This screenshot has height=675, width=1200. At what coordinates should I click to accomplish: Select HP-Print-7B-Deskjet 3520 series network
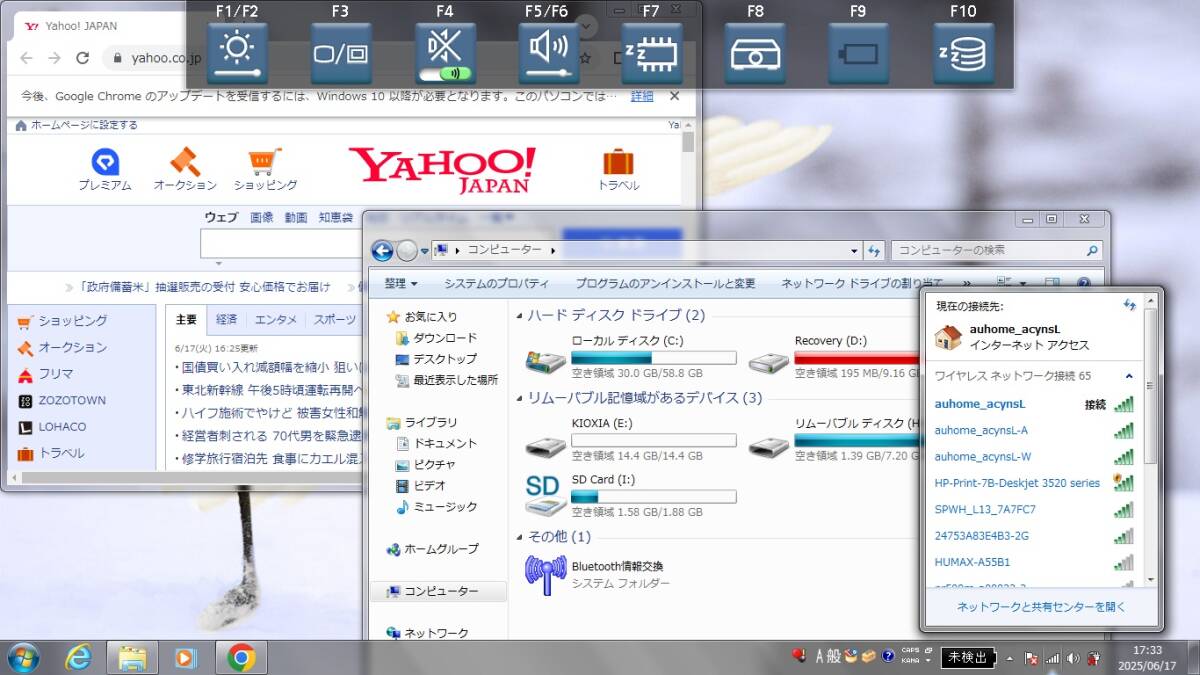pyautogui.click(x=1033, y=482)
